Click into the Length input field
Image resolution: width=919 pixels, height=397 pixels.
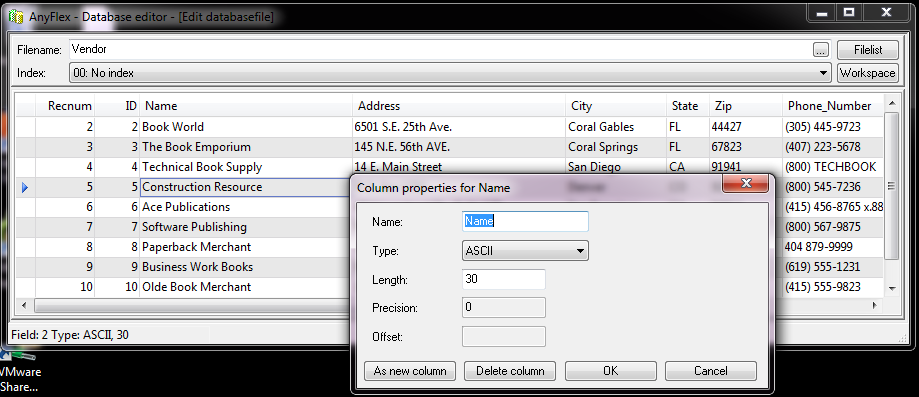(x=504, y=279)
